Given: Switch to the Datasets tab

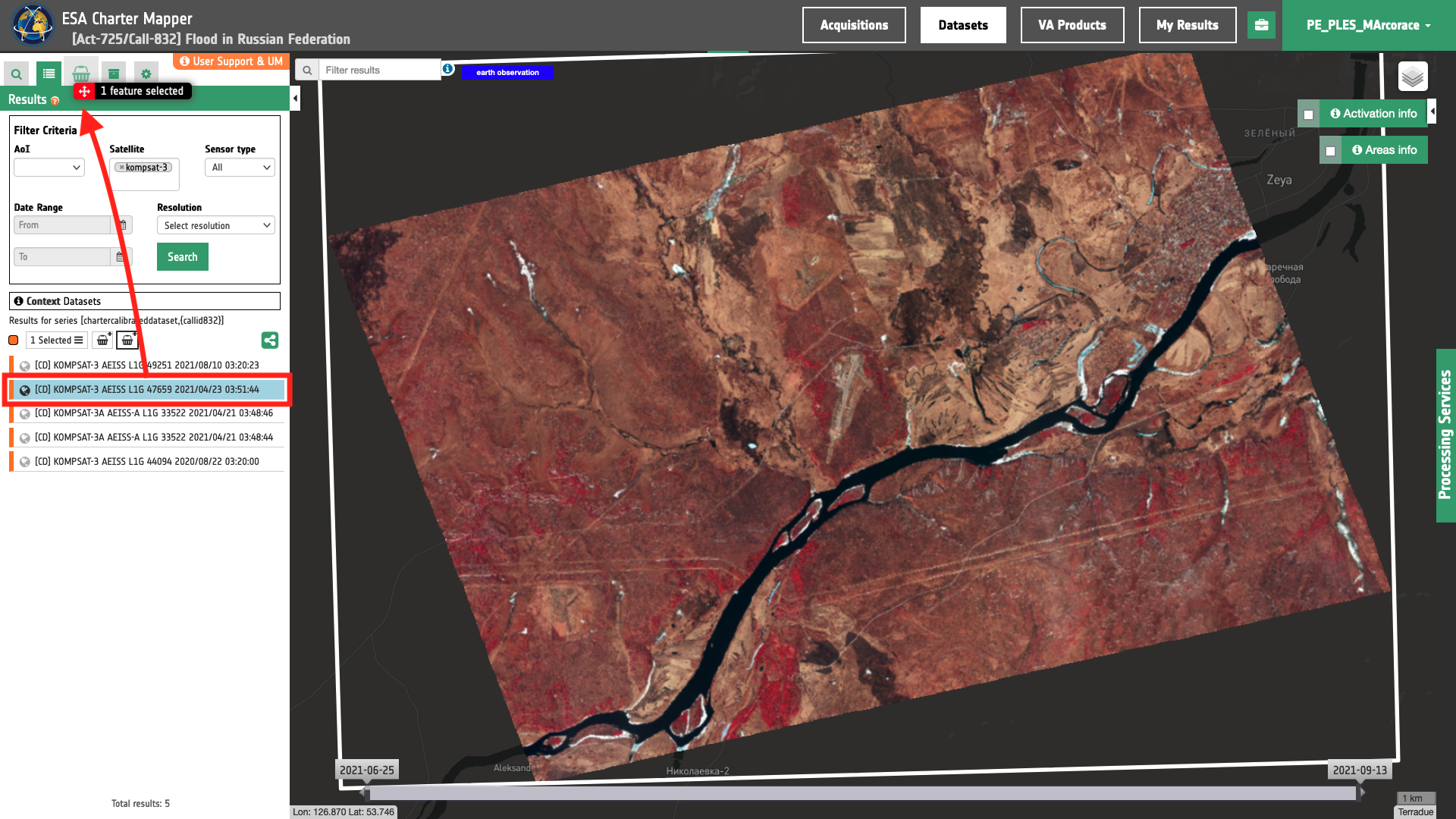Looking at the screenshot, I should [x=963, y=25].
